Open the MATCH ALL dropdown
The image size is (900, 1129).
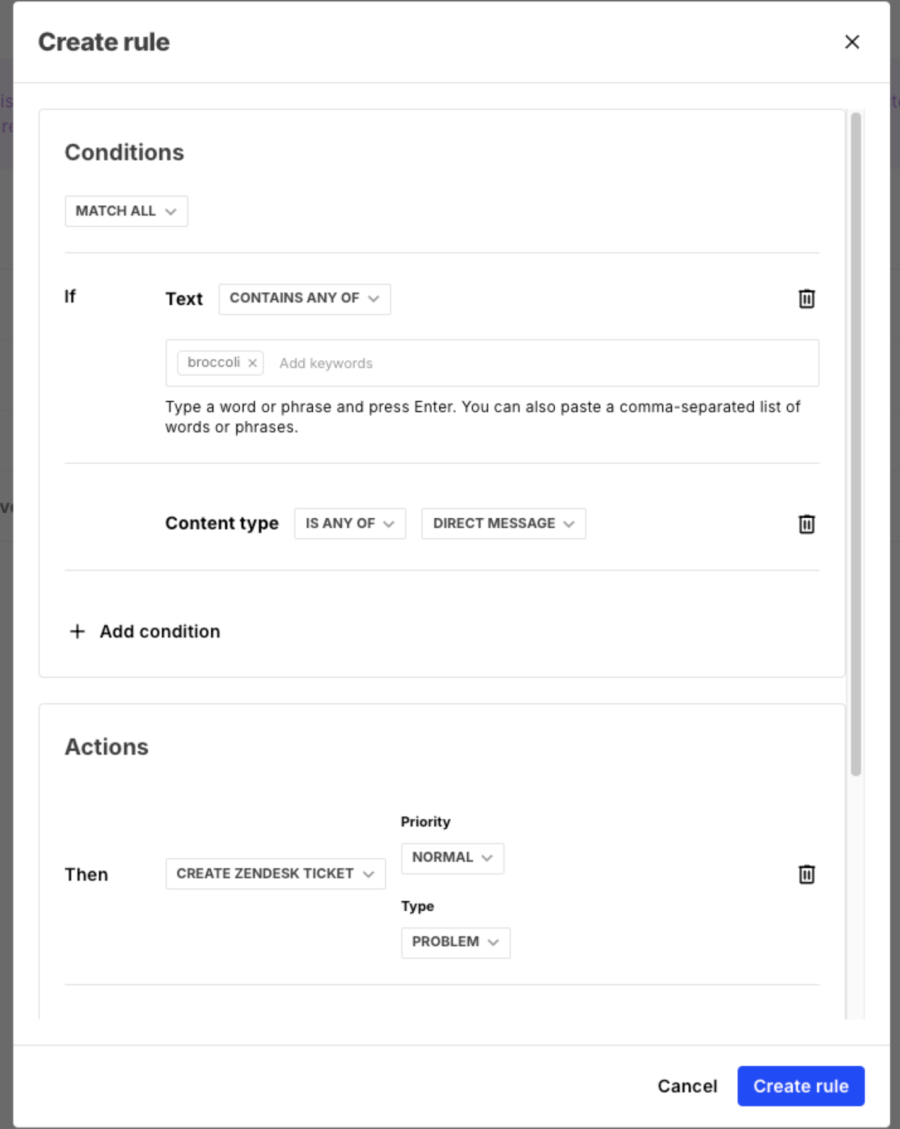[x=126, y=211]
